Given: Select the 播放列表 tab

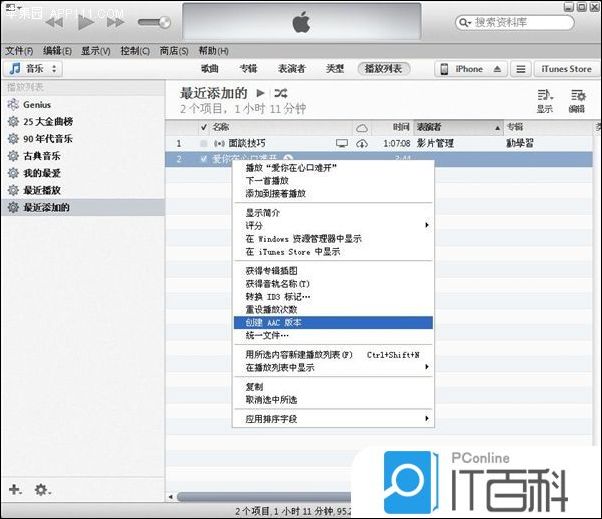Looking at the screenshot, I should [x=384, y=69].
